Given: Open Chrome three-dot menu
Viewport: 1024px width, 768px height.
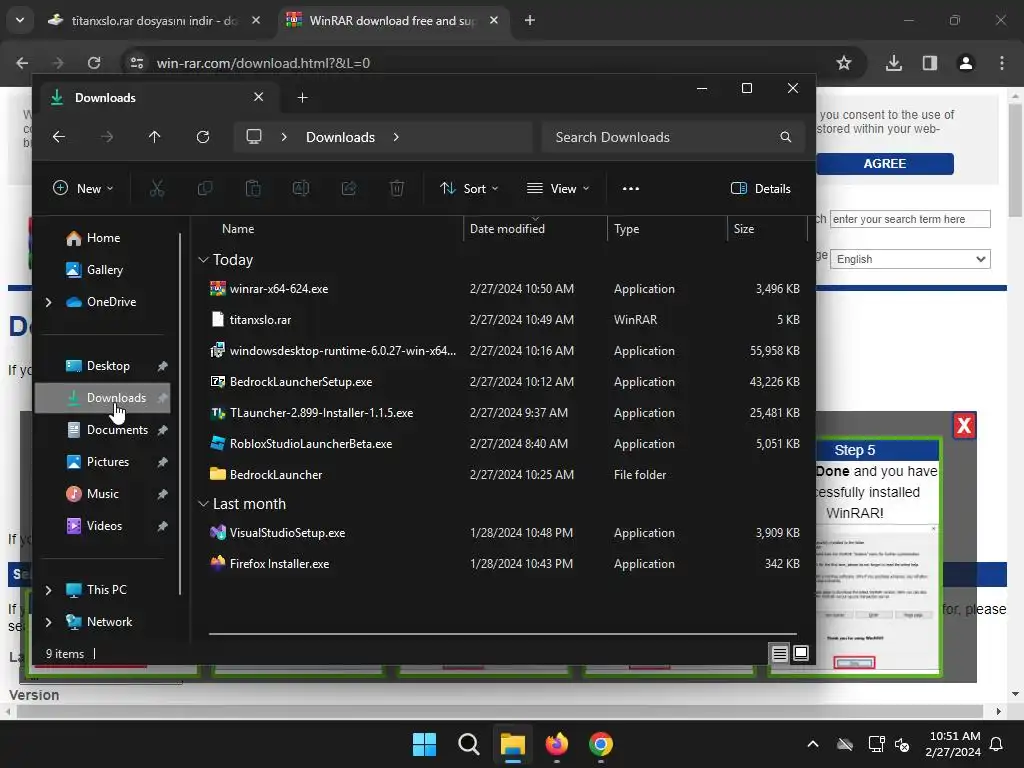Looking at the screenshot, I should [1002, 63].
